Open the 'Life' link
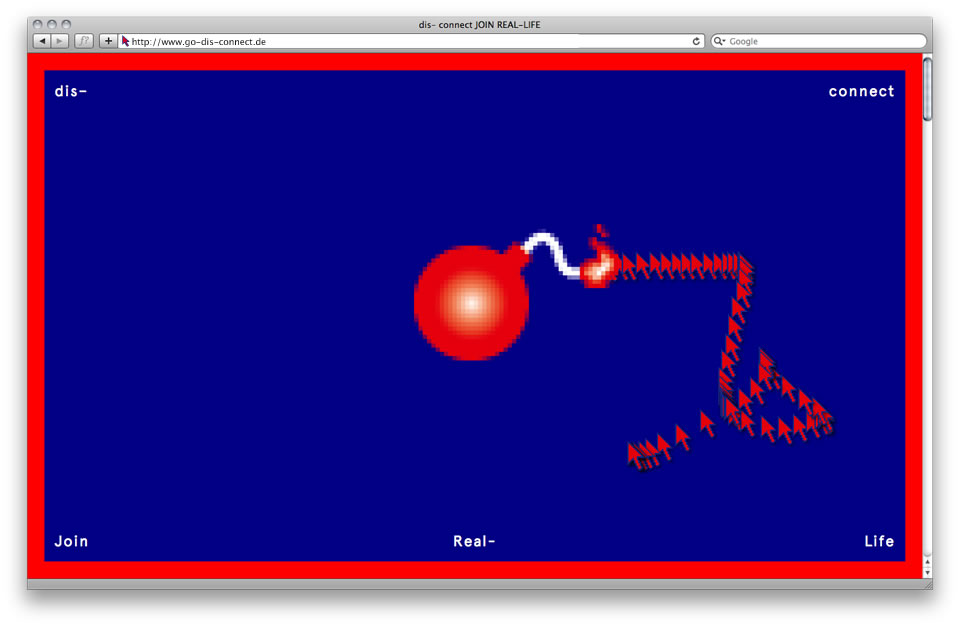Screen dimensions: 960x627 pyautogui.click(x=879, y=541)
